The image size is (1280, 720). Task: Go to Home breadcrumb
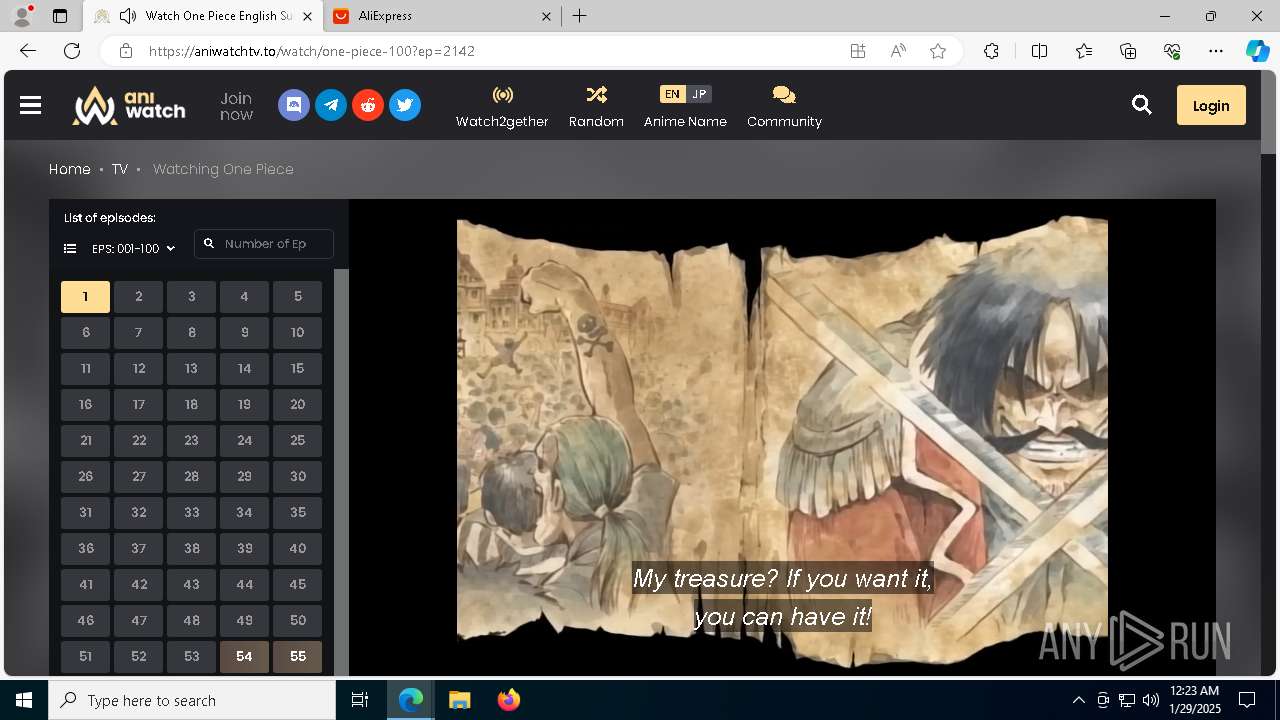[70, 169]
